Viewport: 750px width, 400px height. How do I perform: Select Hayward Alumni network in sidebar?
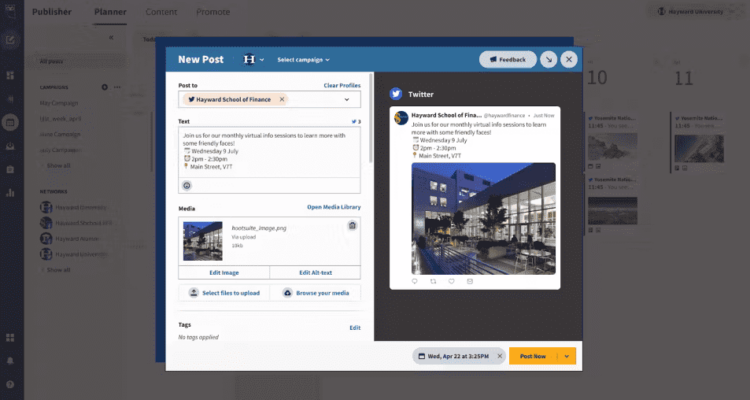coord(71,238)
